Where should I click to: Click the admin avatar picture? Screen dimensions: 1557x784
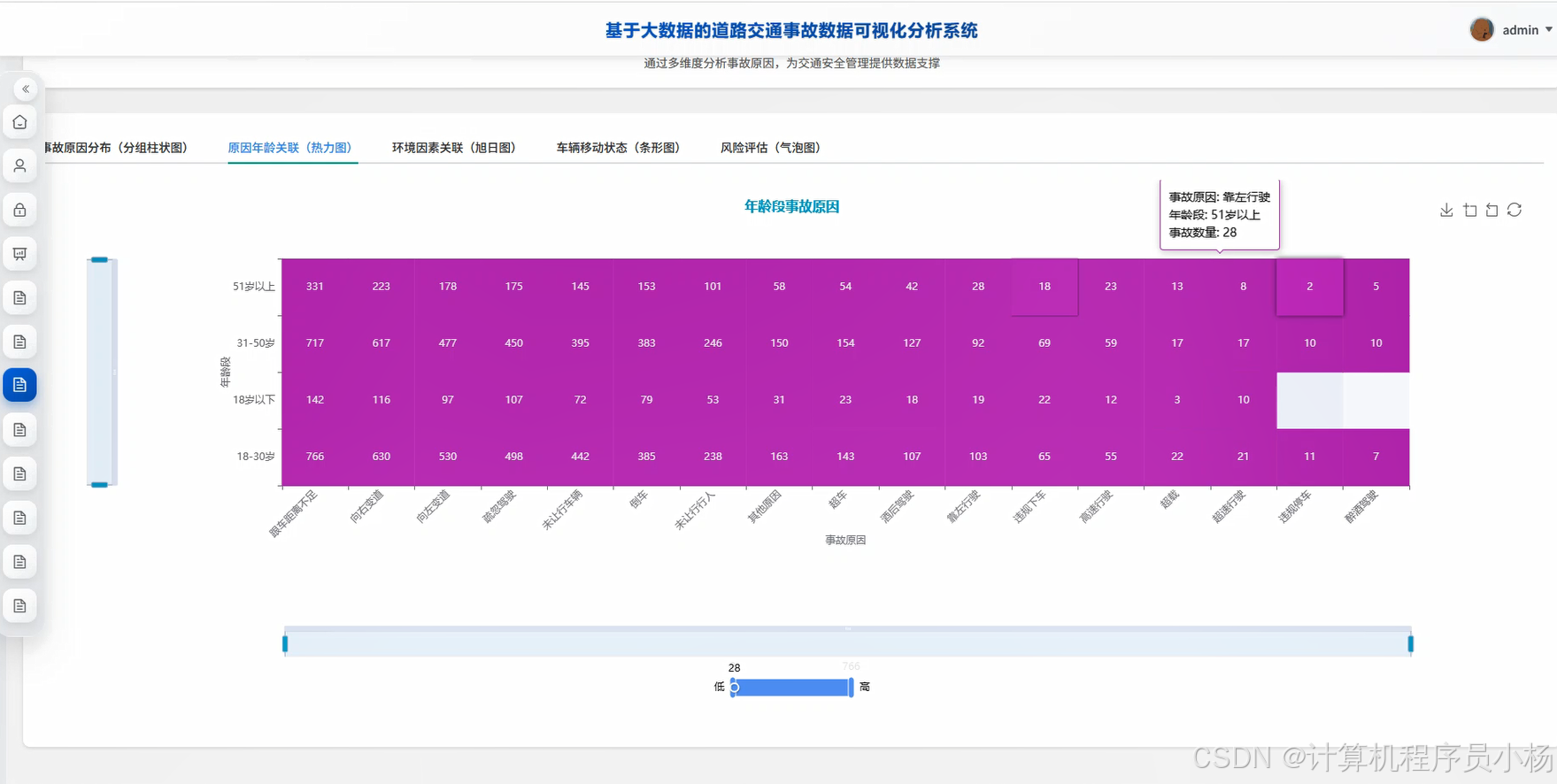(x=1482, y=29)
